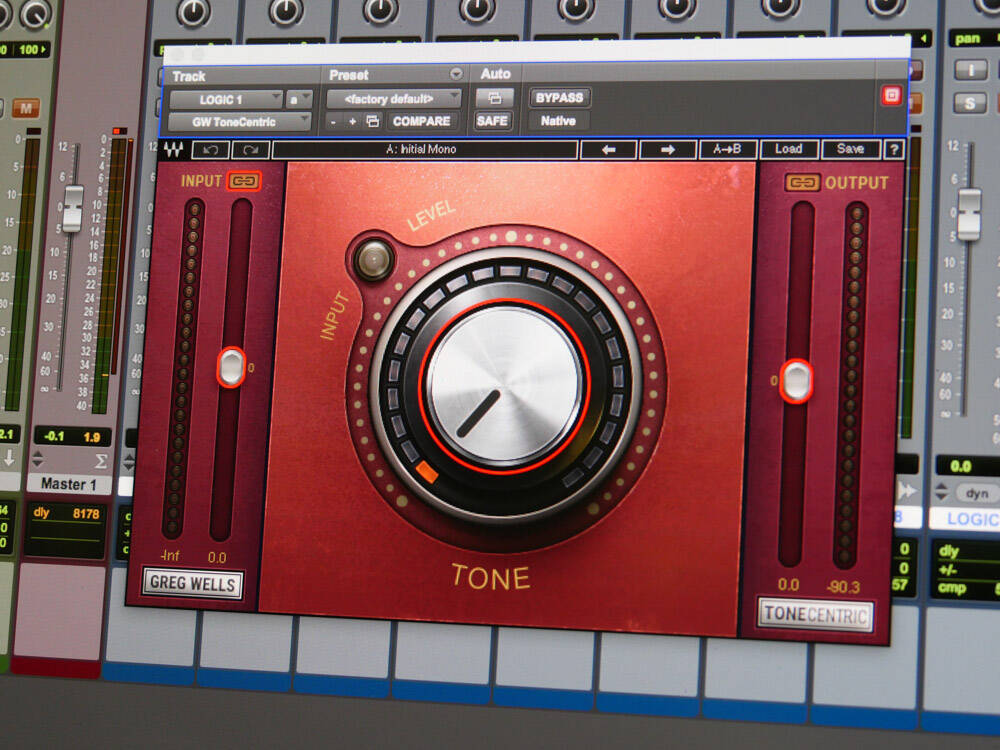
Task: Open the LOGIC 1 track selector dropdown
Action: (226, 99)
